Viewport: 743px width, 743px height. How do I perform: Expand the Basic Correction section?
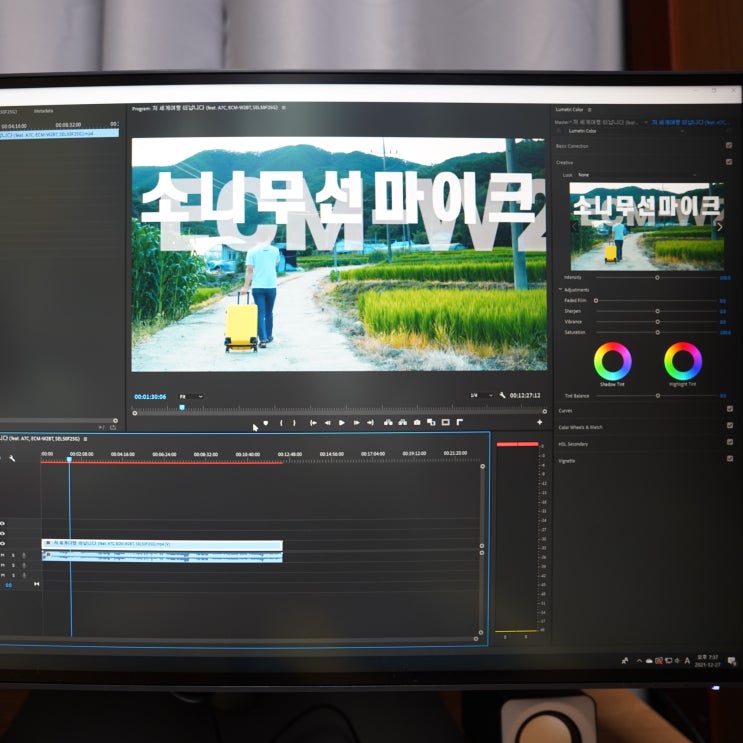coord(572,146)
